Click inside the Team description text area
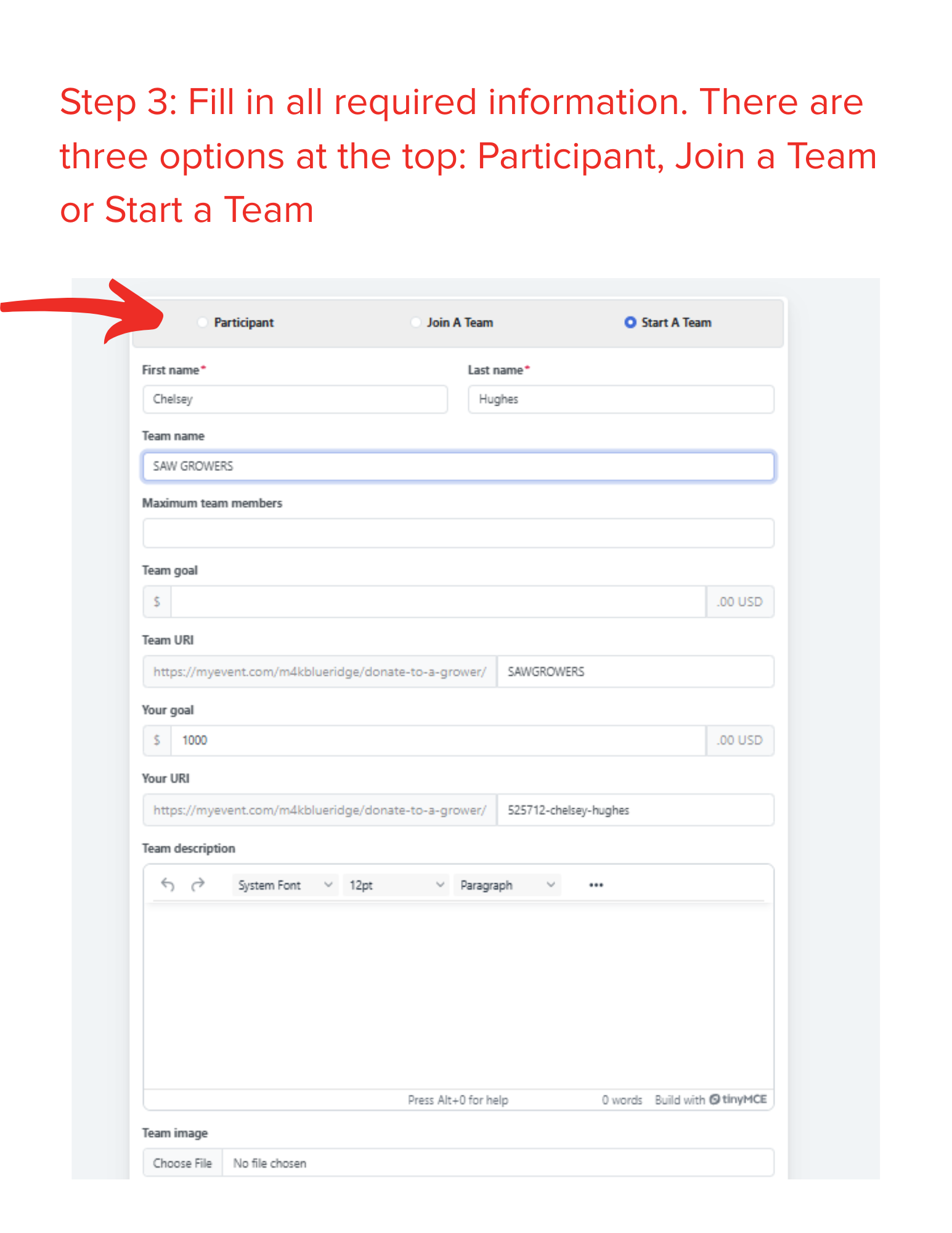952x1233 pixels. (458, 995)
